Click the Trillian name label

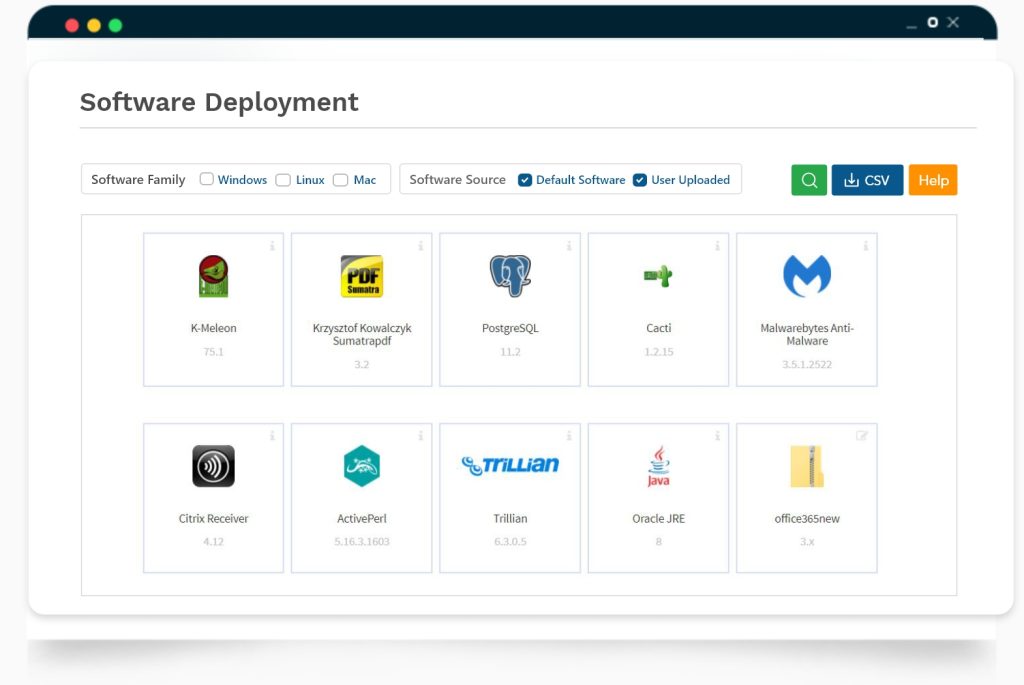click(510, 518)
